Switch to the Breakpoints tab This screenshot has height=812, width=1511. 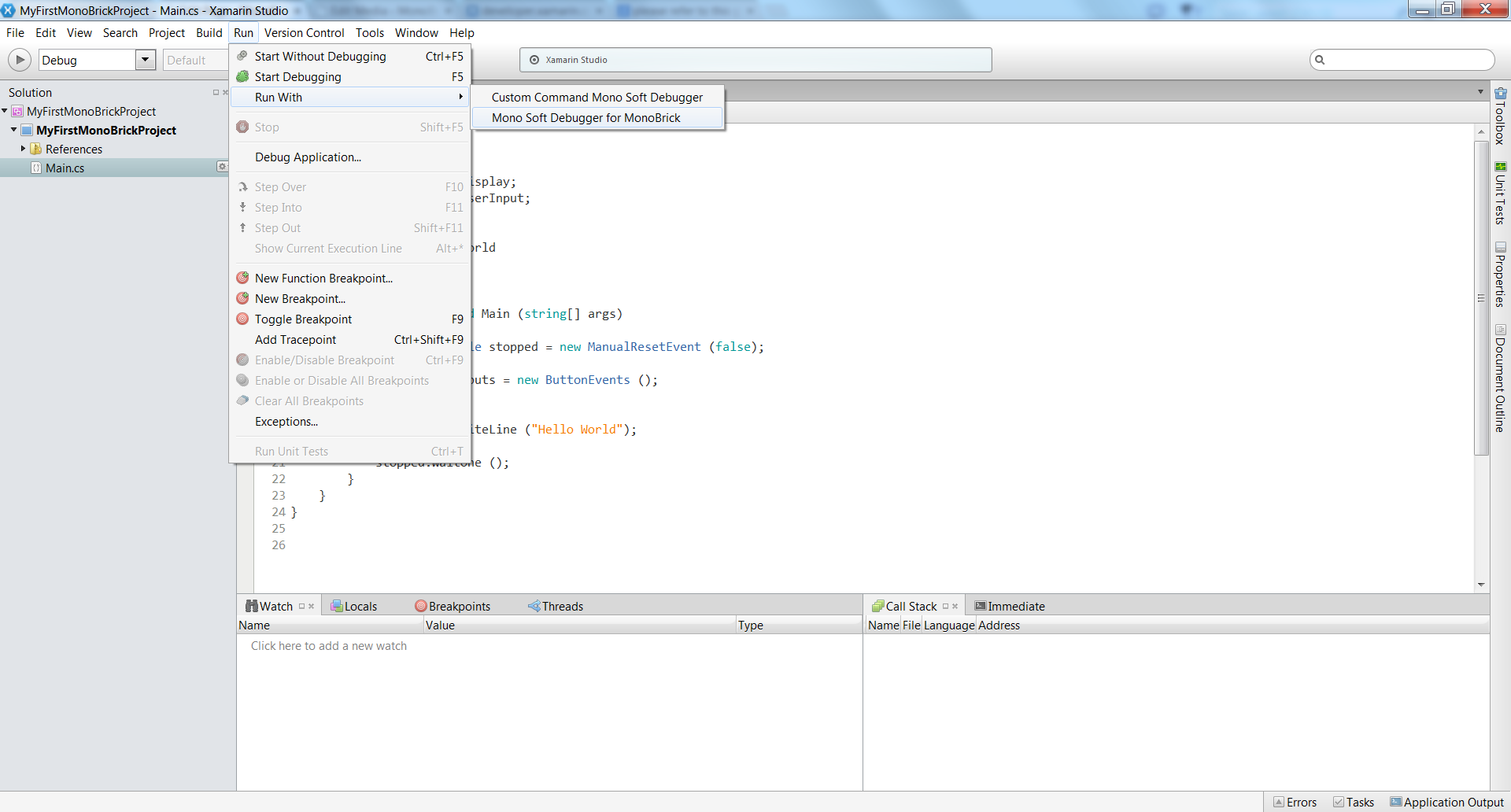453,606
